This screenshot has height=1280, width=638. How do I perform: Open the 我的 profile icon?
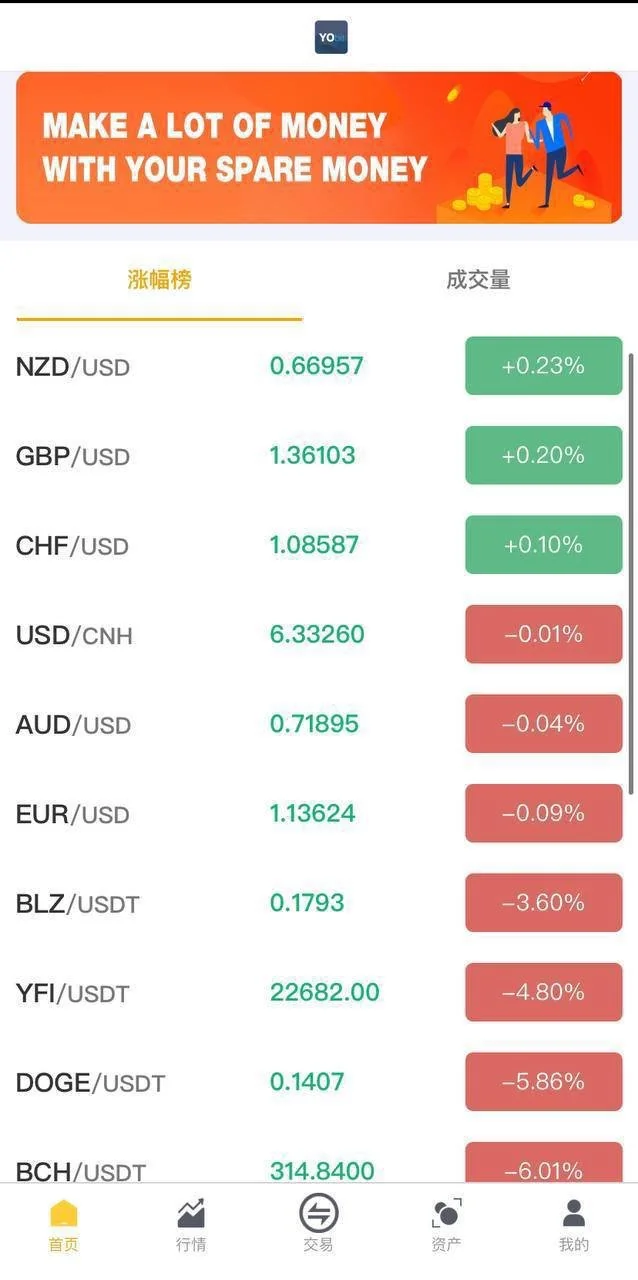click(574, 1214)
